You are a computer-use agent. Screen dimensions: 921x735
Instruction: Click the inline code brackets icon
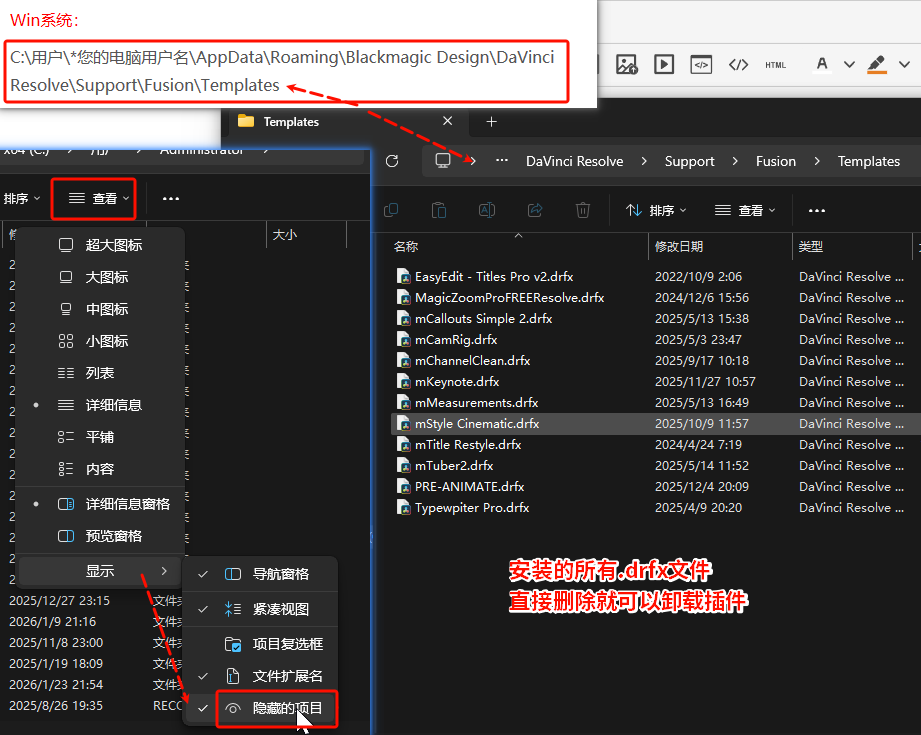click(738, 65)
